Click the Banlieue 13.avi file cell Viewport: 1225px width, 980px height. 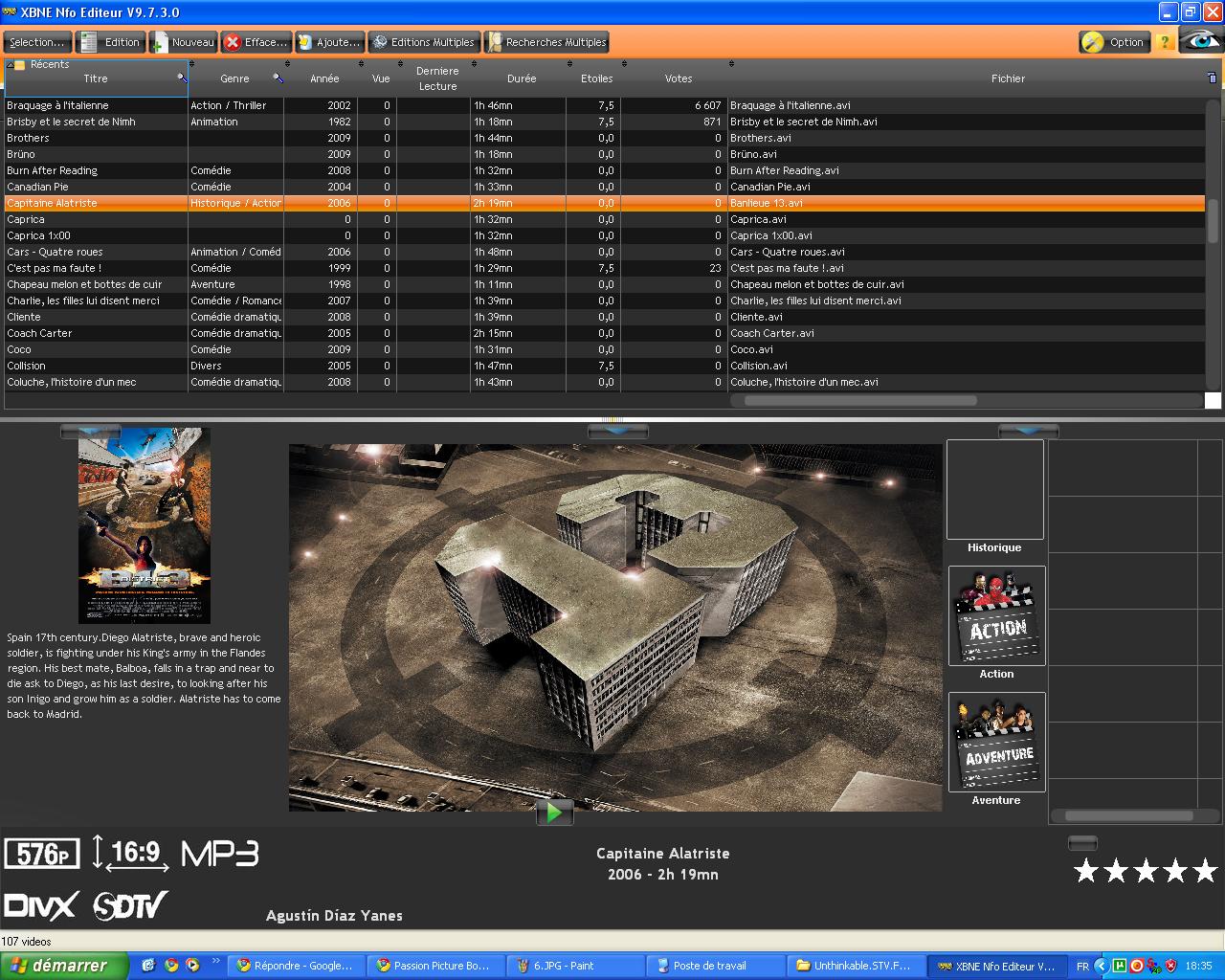coord(967,203)
